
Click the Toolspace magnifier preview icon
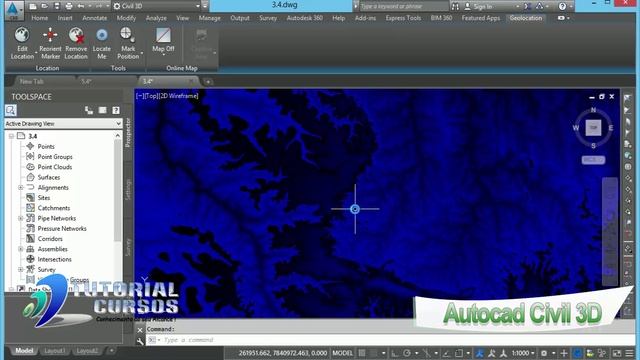(11, 110)
